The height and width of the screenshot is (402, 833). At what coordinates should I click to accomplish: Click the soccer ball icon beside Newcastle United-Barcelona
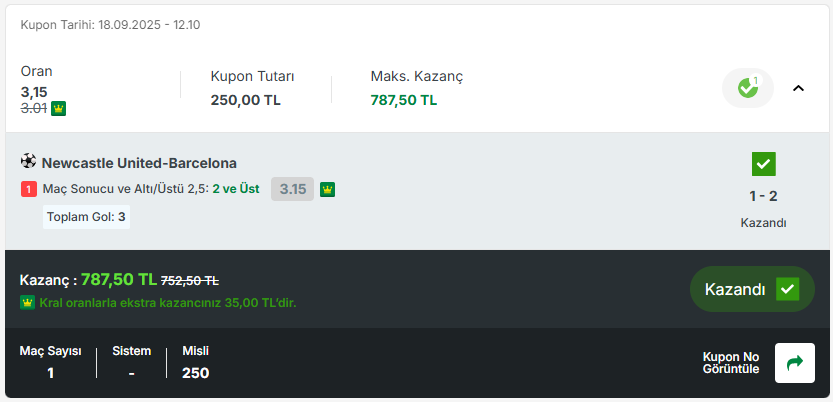coord(28,161)
